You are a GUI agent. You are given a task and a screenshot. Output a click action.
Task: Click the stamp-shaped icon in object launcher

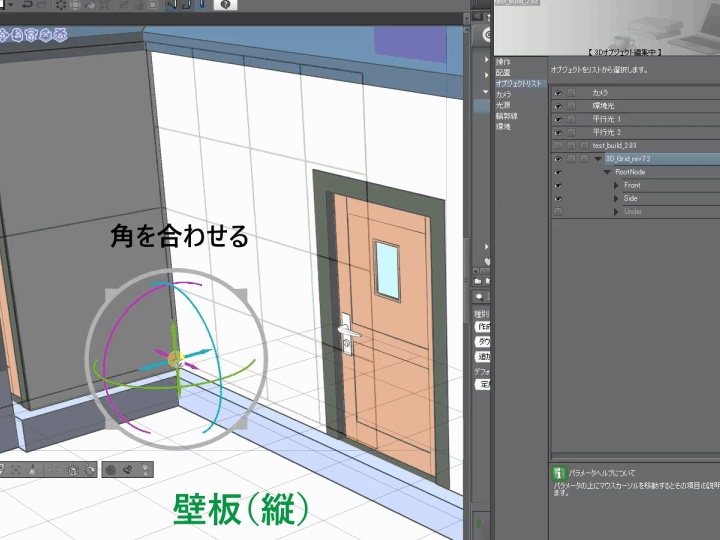click(x=128, y=469)
